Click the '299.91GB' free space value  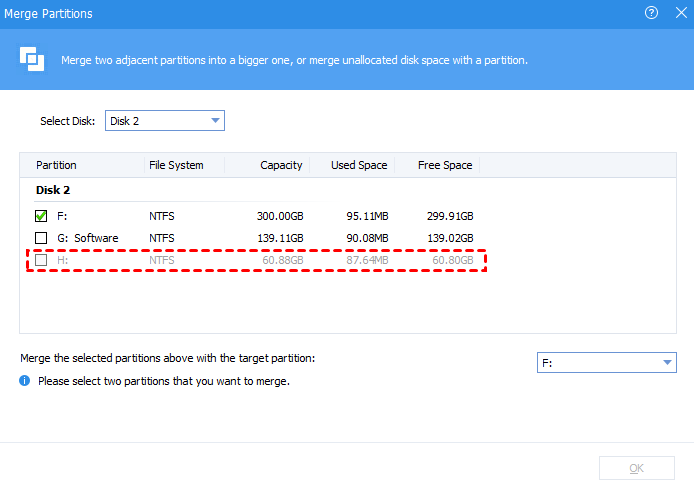coord(450,216)
